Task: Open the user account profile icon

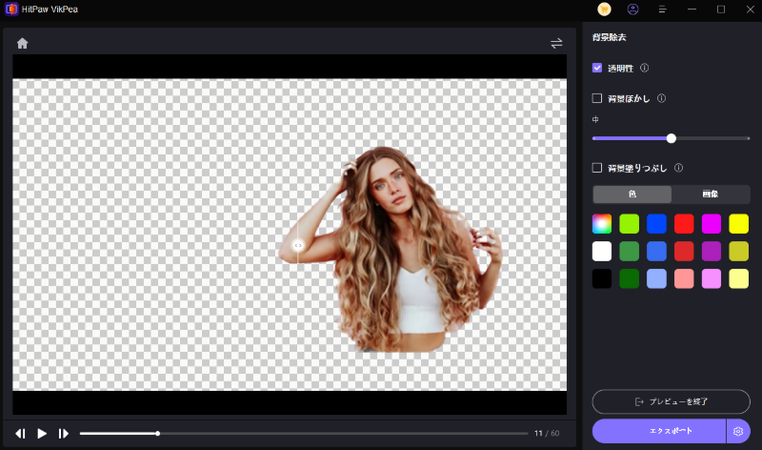Action: click(x=633, y=9)
